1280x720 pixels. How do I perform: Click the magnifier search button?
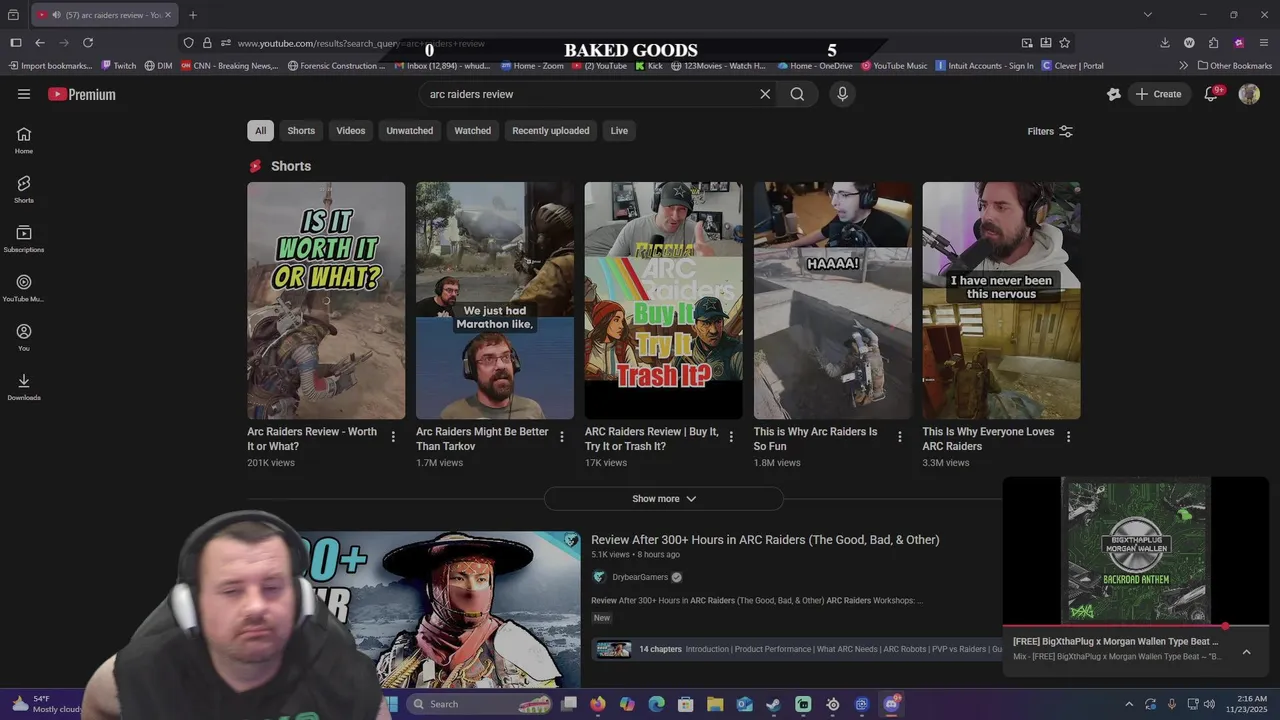(797, 94)
